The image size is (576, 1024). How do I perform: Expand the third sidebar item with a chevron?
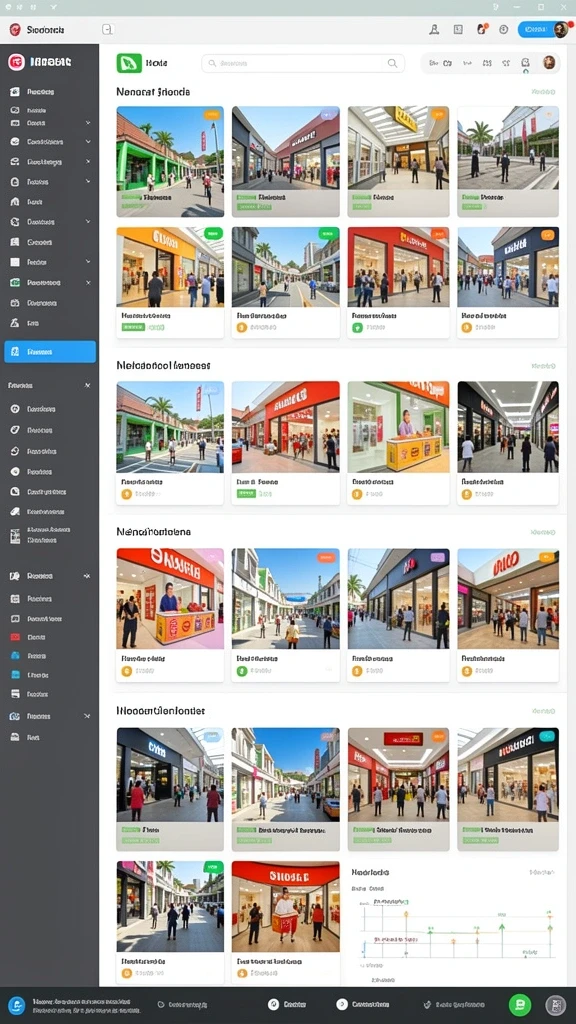(x=88, y=162)
